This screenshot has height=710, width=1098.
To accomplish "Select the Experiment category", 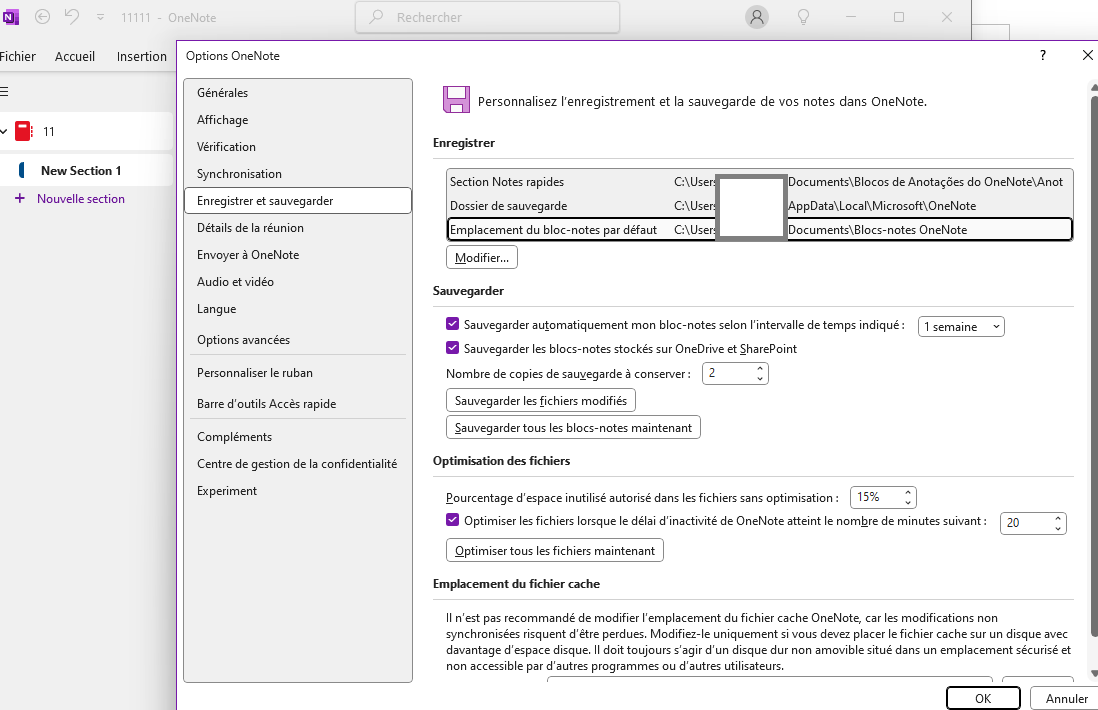I will 298,491.
